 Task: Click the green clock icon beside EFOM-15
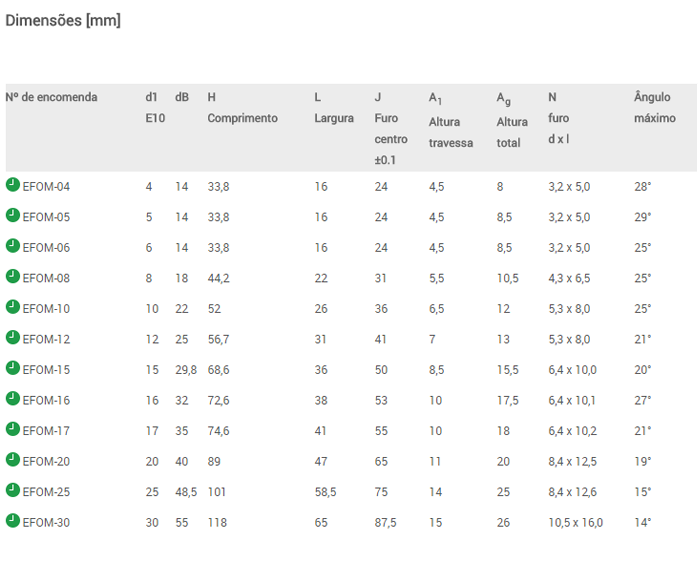(x=13, y=368)
